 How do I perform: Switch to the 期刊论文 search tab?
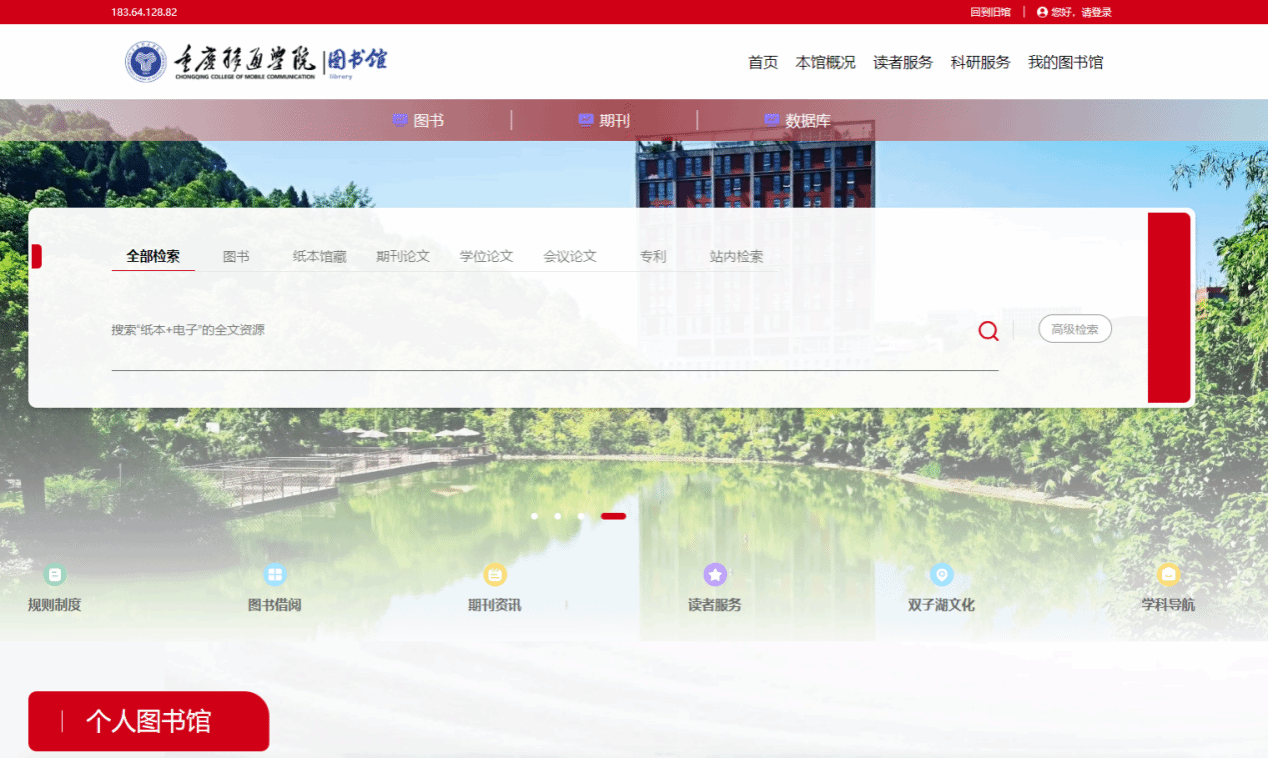(x=403, y=256)
